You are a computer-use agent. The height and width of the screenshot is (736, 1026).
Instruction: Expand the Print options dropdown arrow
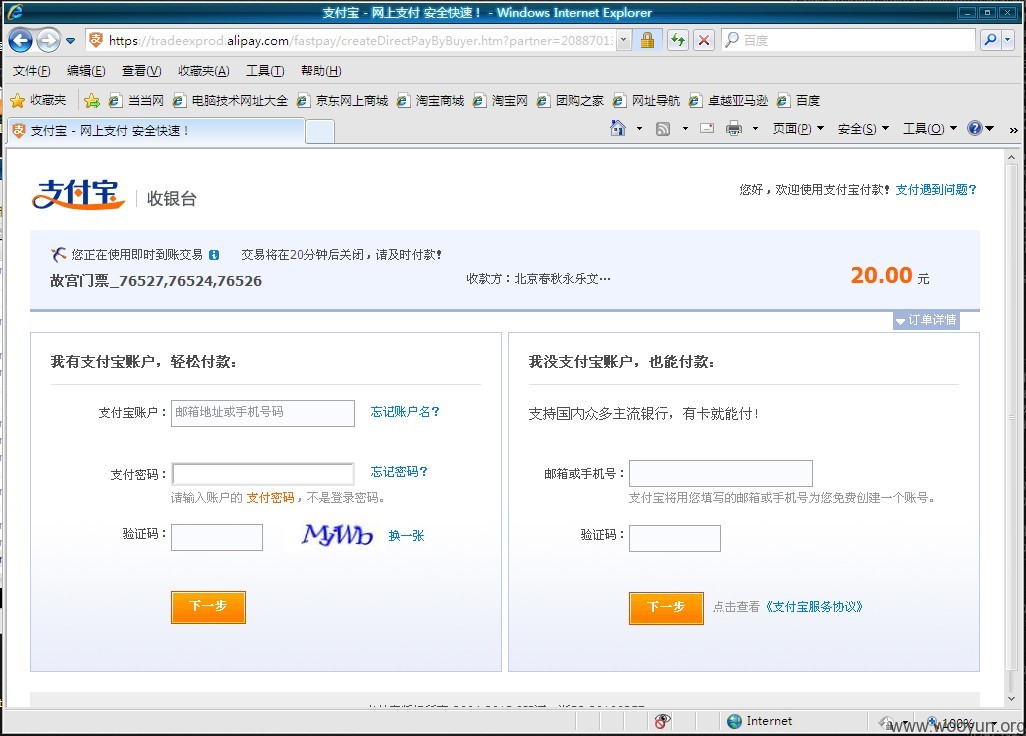(x=755, y=128)
